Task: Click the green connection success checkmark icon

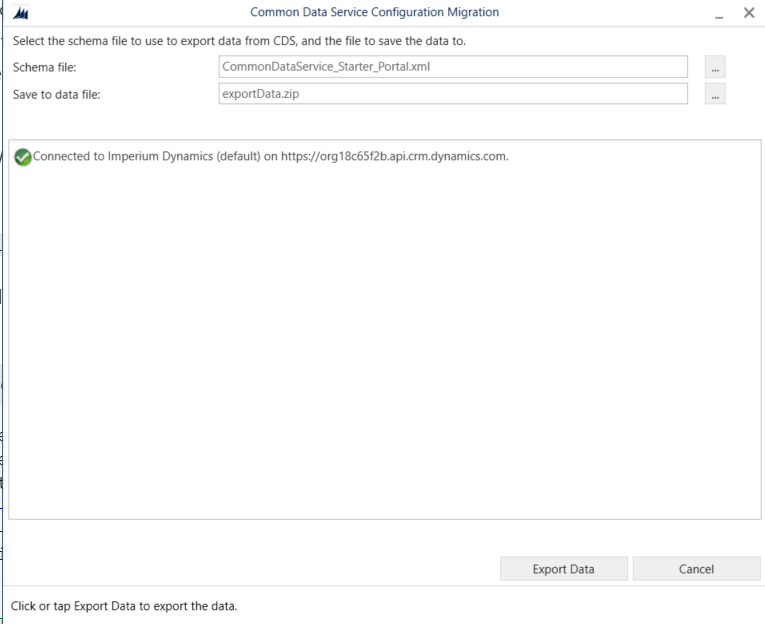Action: (23, 157)
